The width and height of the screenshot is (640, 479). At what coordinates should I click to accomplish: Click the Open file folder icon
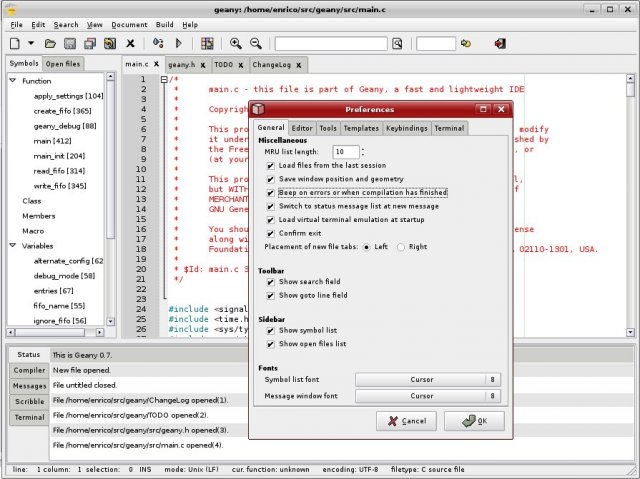[50, 43]
